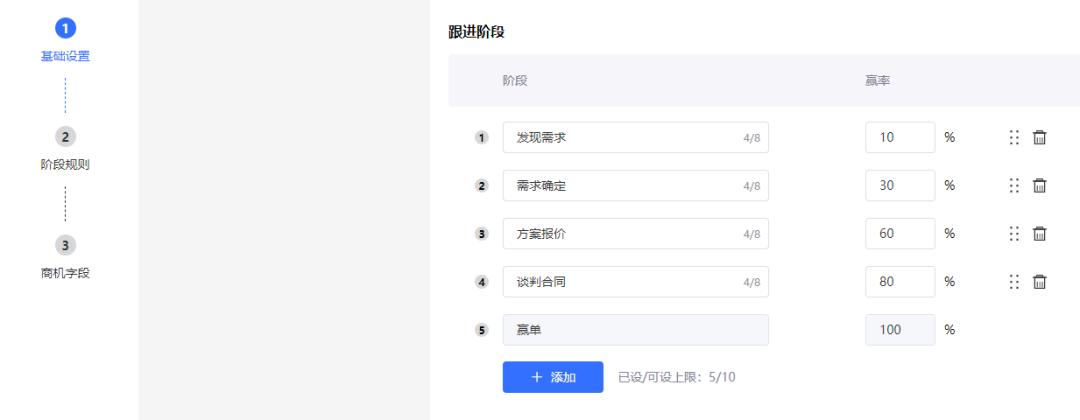The height and width of the screenshot is (420, 1080).
Task: Delete the 需求确定 stage with trash icon
Action: pos(1039,186)
